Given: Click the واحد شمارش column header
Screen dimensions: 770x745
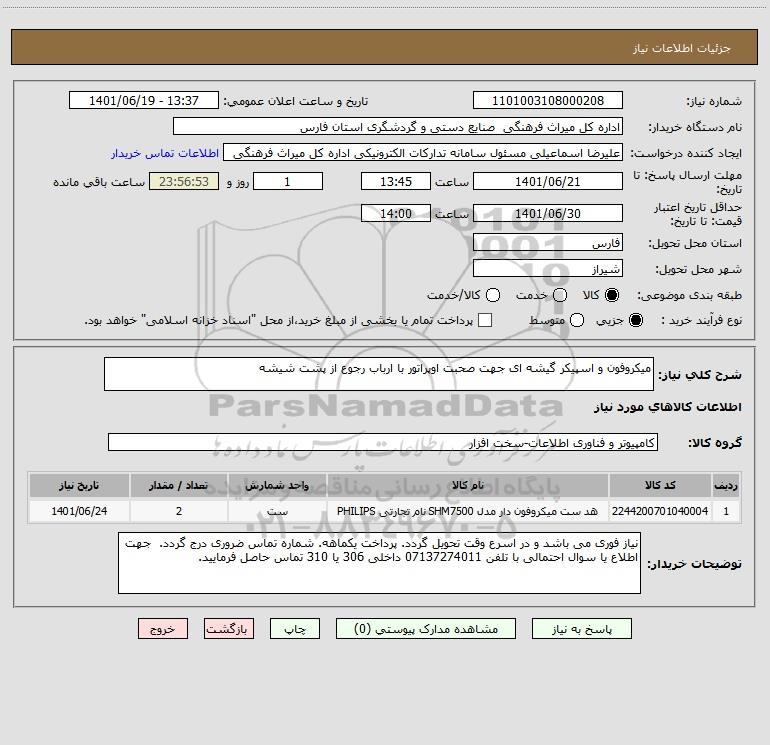Looking at the screenshot, I should point(277,485).
